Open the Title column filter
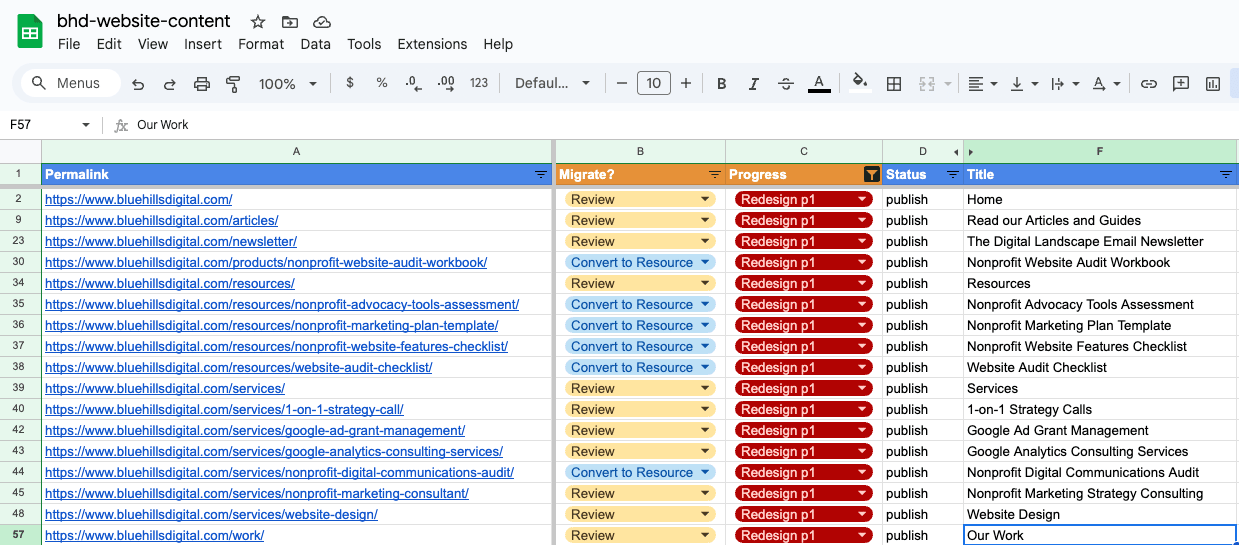This screenshot has width=1239, height=545. pyautogui.click(x=1225, y=174)
